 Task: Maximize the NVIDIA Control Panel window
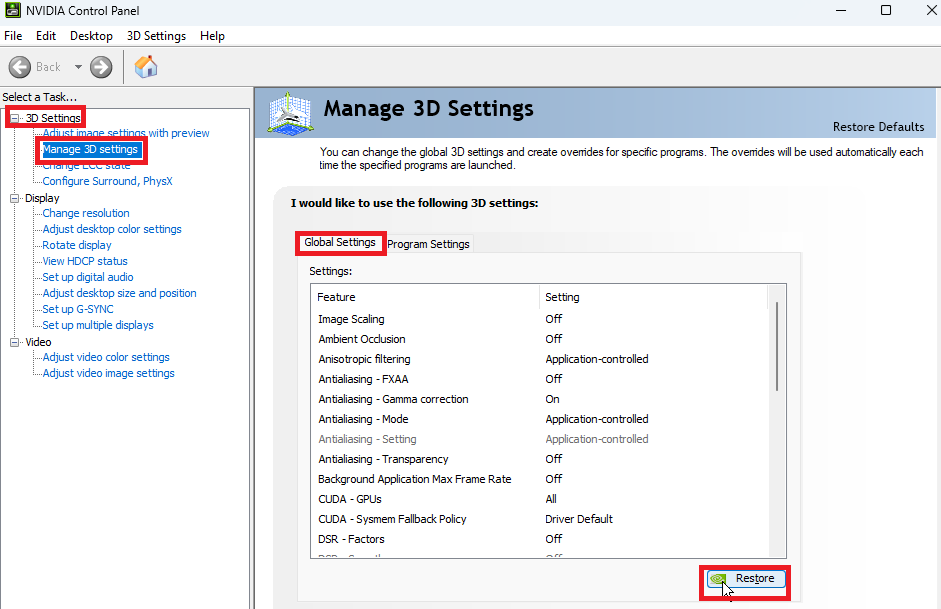point(886,10)
